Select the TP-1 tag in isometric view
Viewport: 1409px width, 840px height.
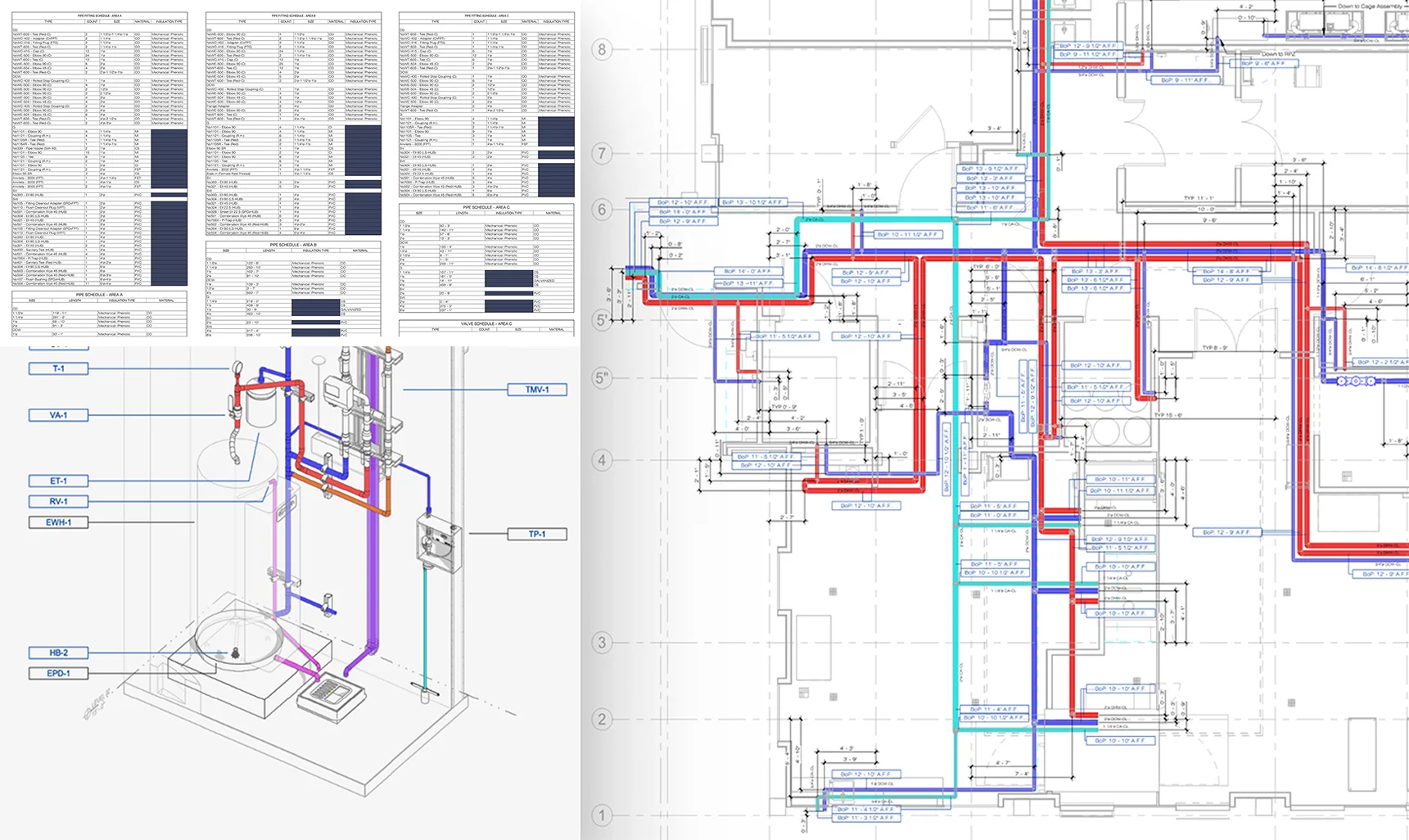pyautogui.click(x=537, y=534)
